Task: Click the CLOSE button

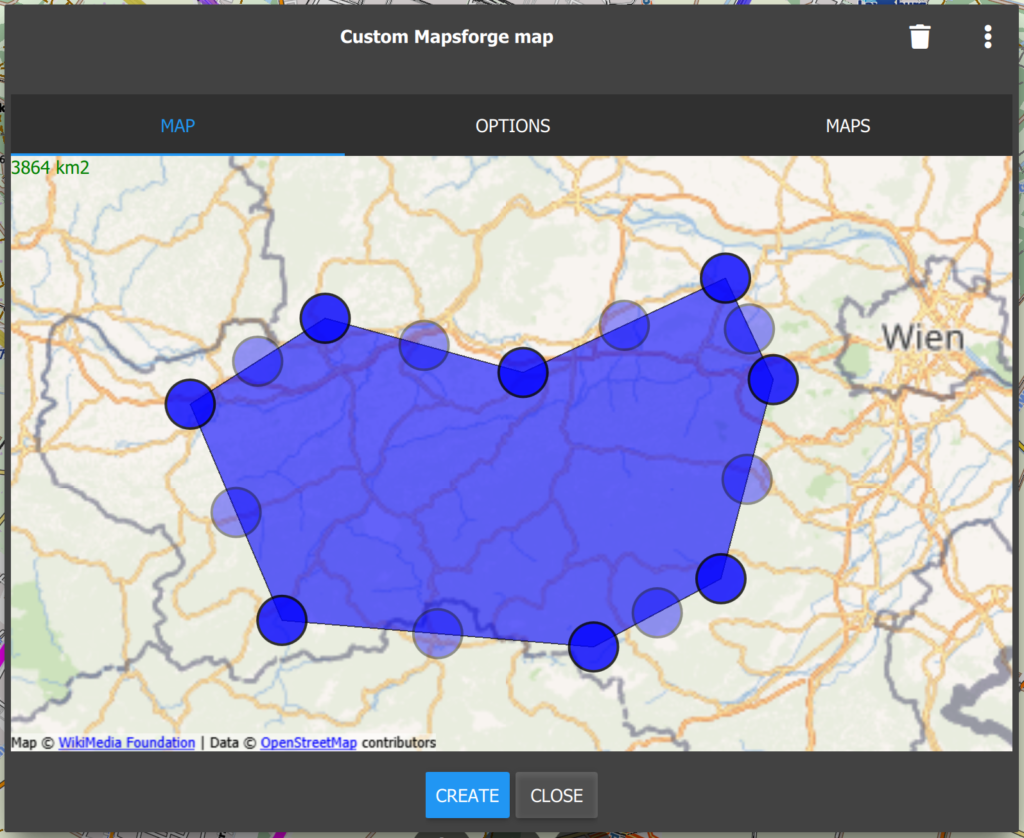Action: 556,796
